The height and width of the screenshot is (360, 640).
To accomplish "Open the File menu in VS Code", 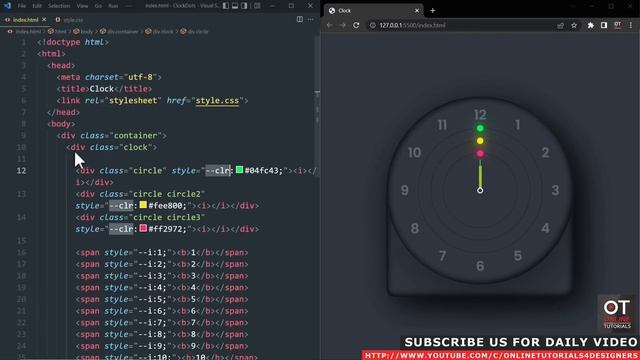I will (22, 6).
